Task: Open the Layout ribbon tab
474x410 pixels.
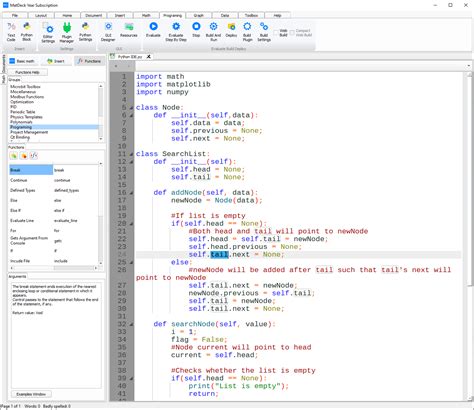Action: [x=41, y=15]
